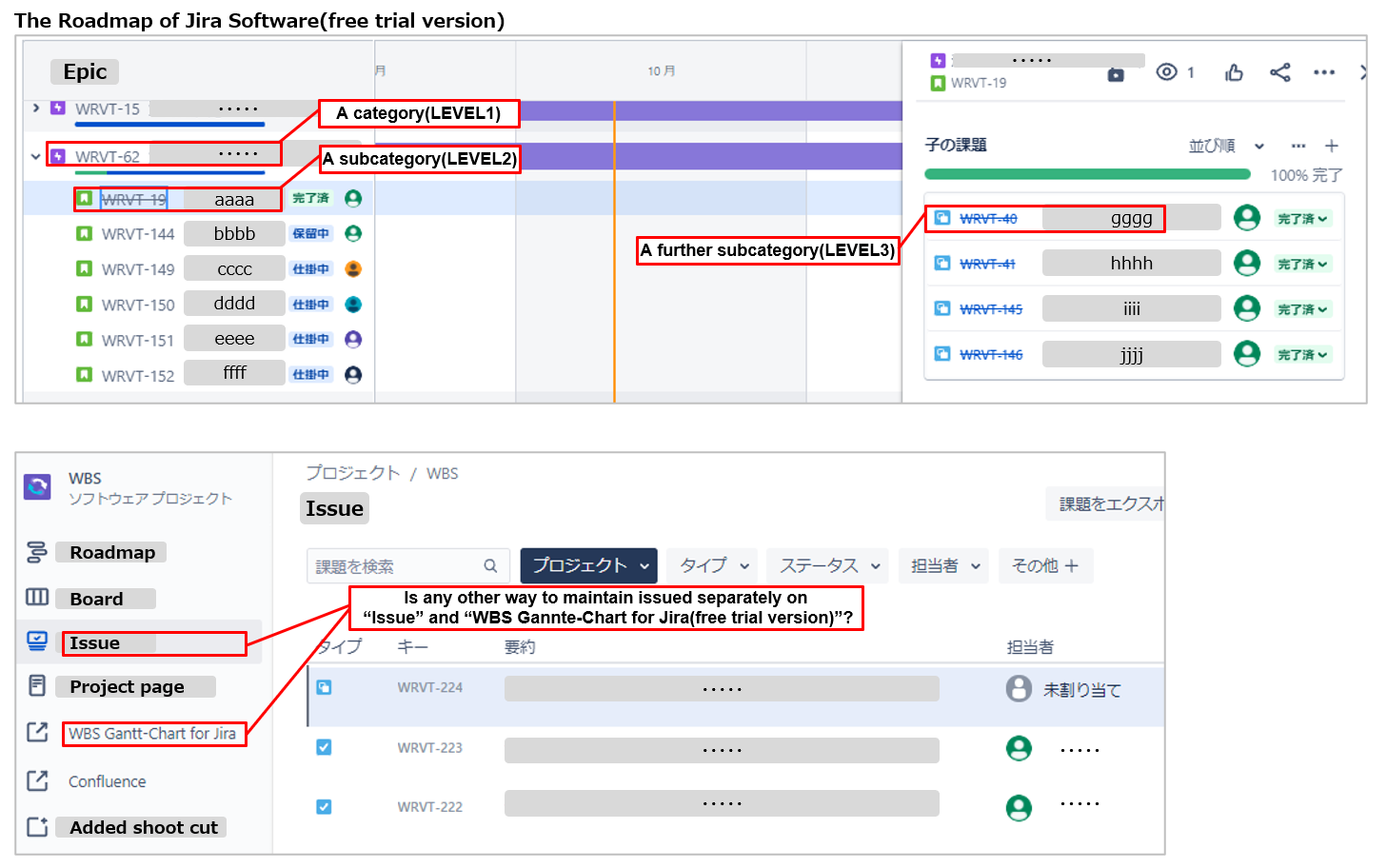Click the export issues button

coord(1105,503)
